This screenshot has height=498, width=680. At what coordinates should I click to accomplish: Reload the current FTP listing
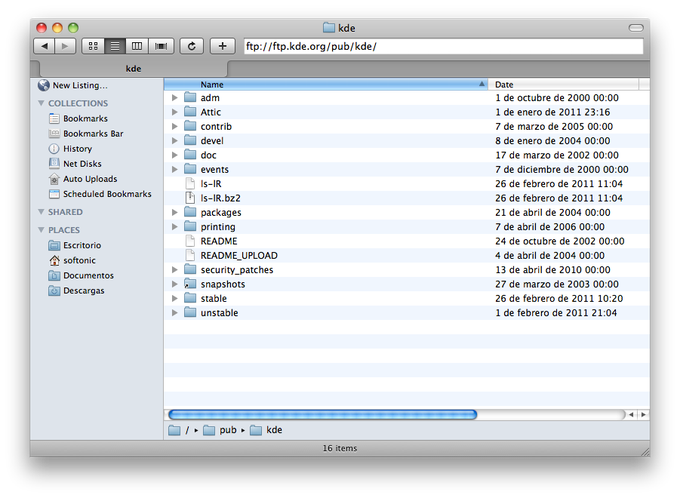click(192, 46)
